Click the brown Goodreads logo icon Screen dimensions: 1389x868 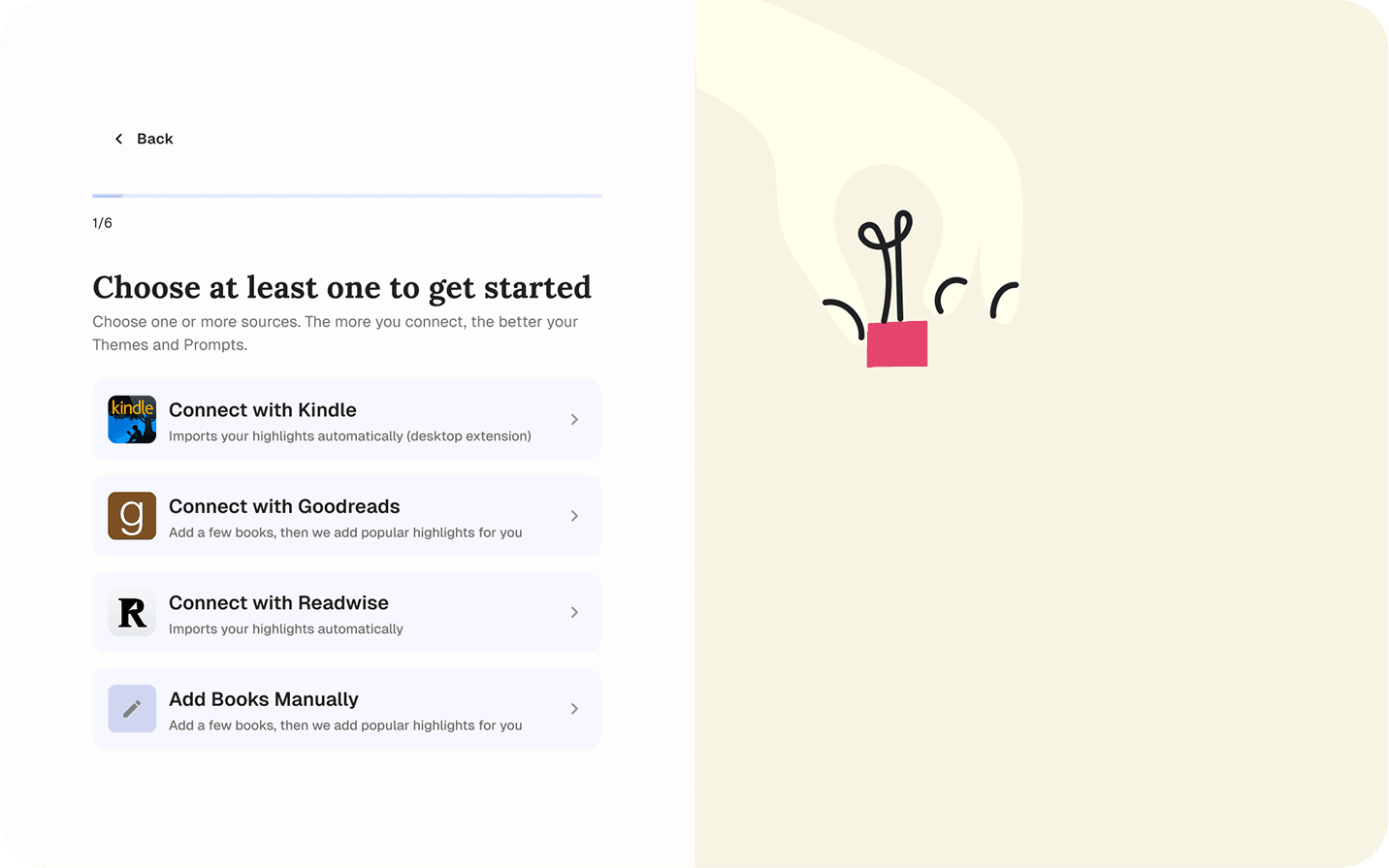tap(132, 516)
